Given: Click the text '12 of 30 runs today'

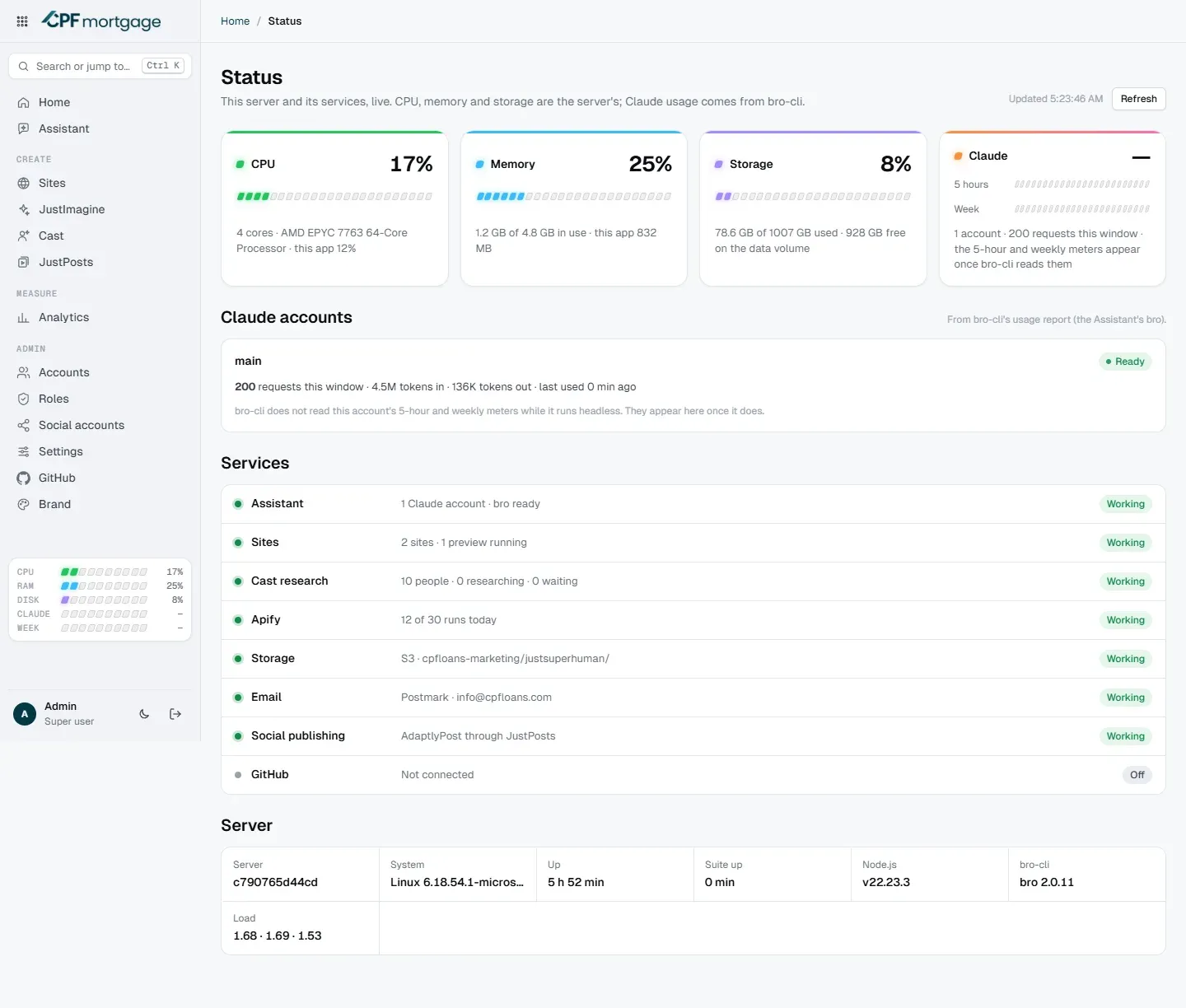Looking at the screenshot, I should point(449,620).
